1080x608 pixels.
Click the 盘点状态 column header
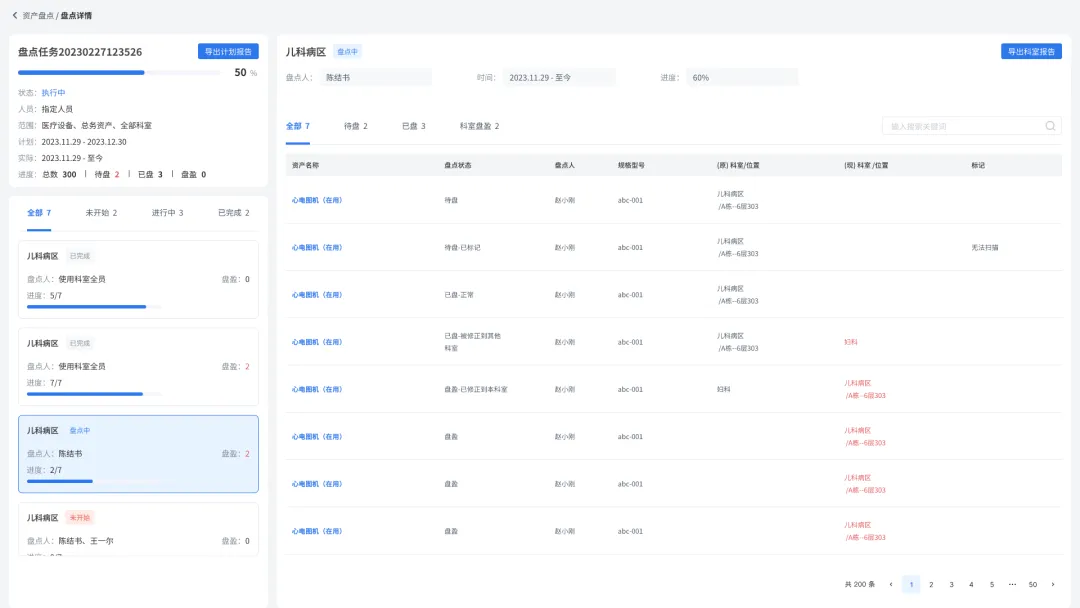(x=457, y=165)
